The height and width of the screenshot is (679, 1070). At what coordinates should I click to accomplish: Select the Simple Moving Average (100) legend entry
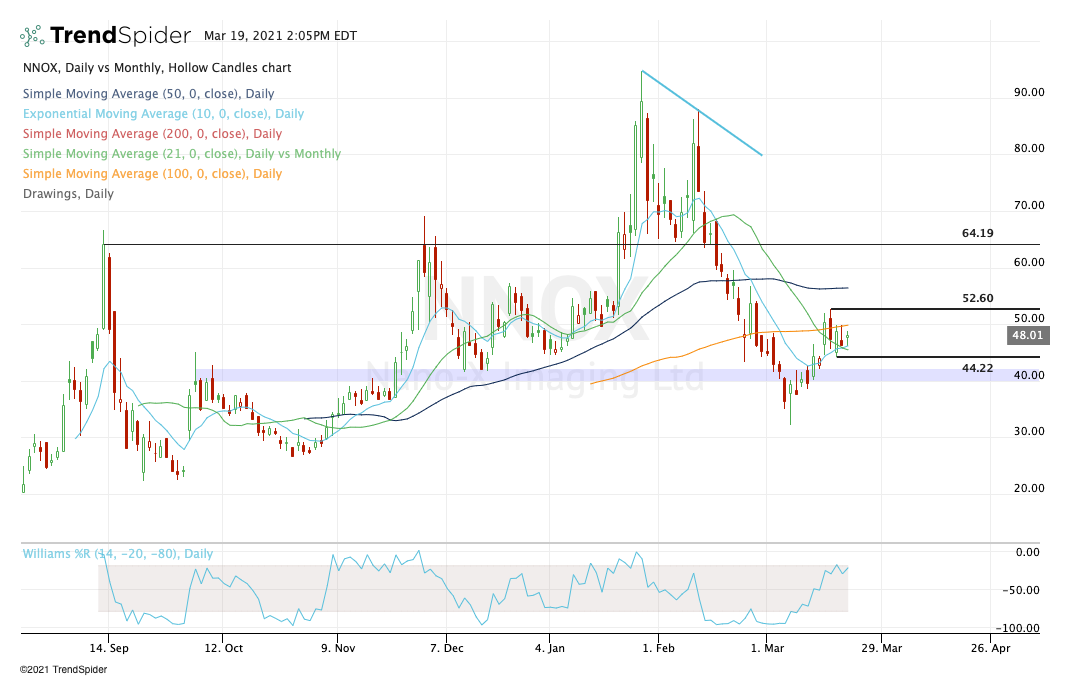coord(152,173)
